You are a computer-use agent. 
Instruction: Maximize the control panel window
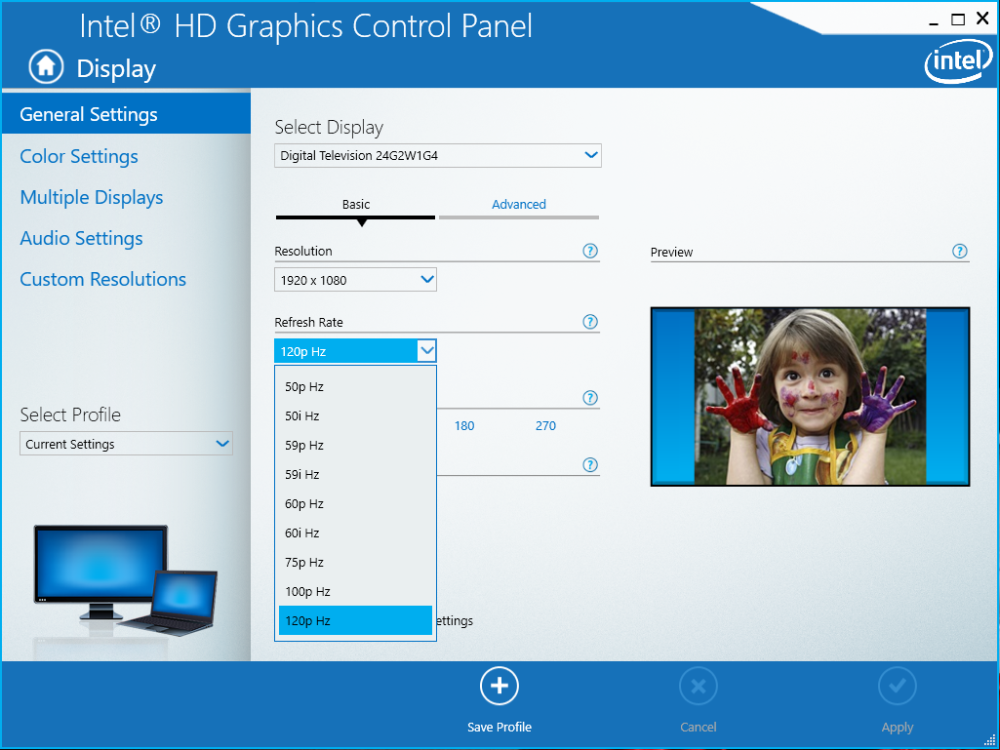click(x=958, y=20)
